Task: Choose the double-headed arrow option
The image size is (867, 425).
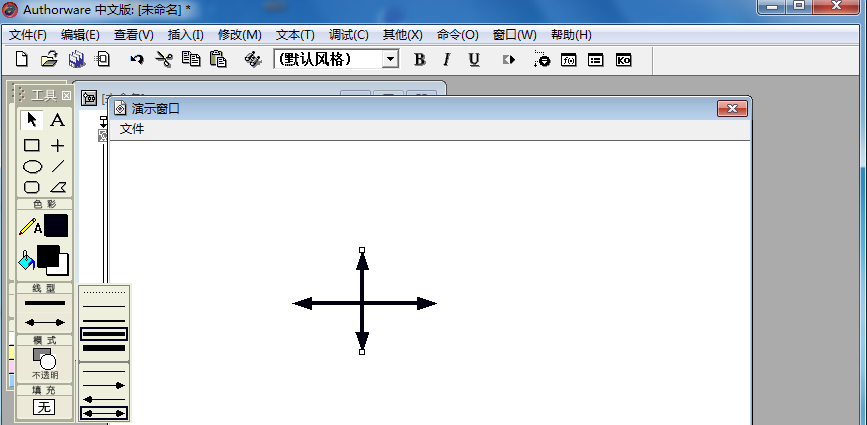Action: pos(104,413)
